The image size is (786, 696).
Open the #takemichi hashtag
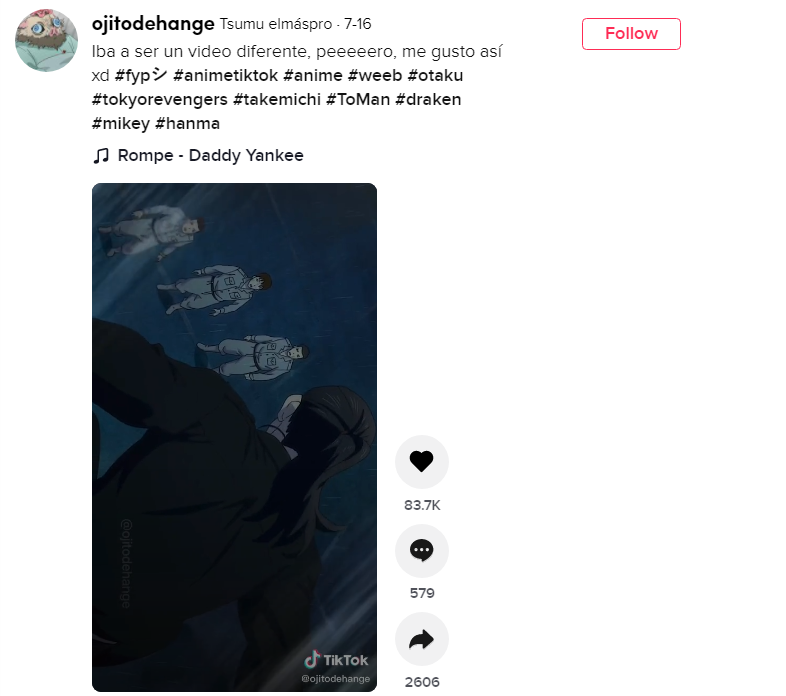tap(277, 99)
